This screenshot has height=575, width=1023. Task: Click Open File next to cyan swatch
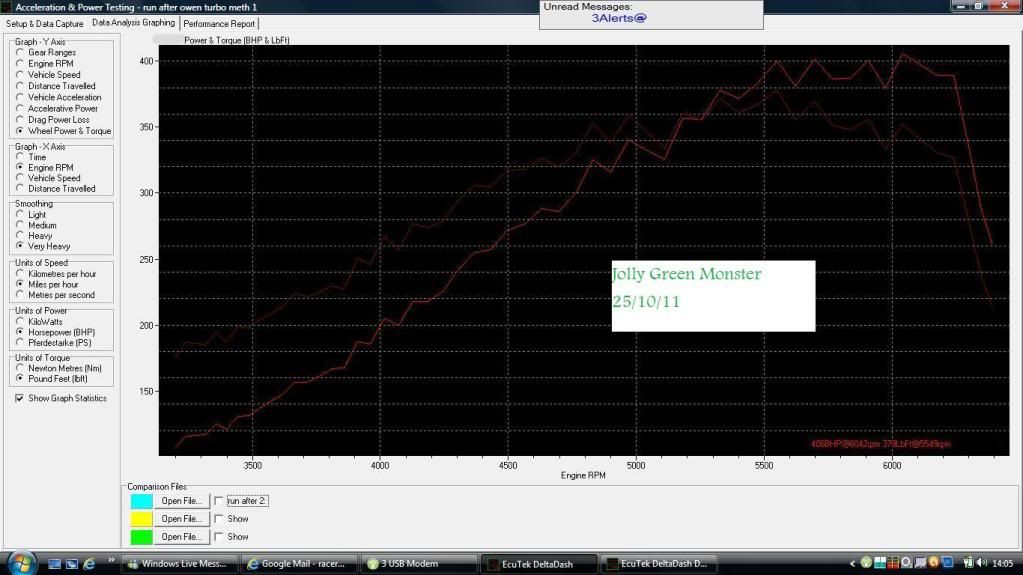tap(182, 500)
